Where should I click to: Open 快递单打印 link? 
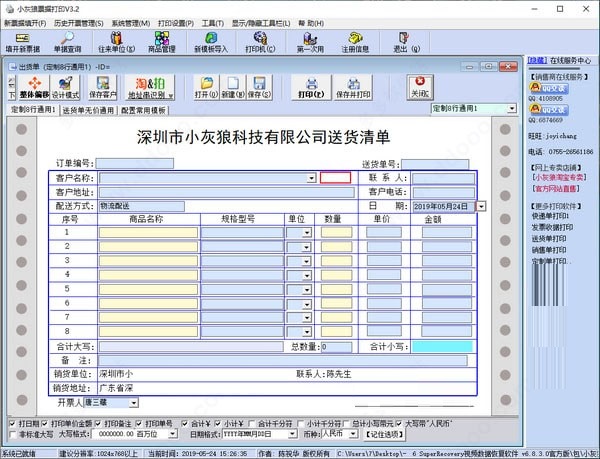point(550,216)
